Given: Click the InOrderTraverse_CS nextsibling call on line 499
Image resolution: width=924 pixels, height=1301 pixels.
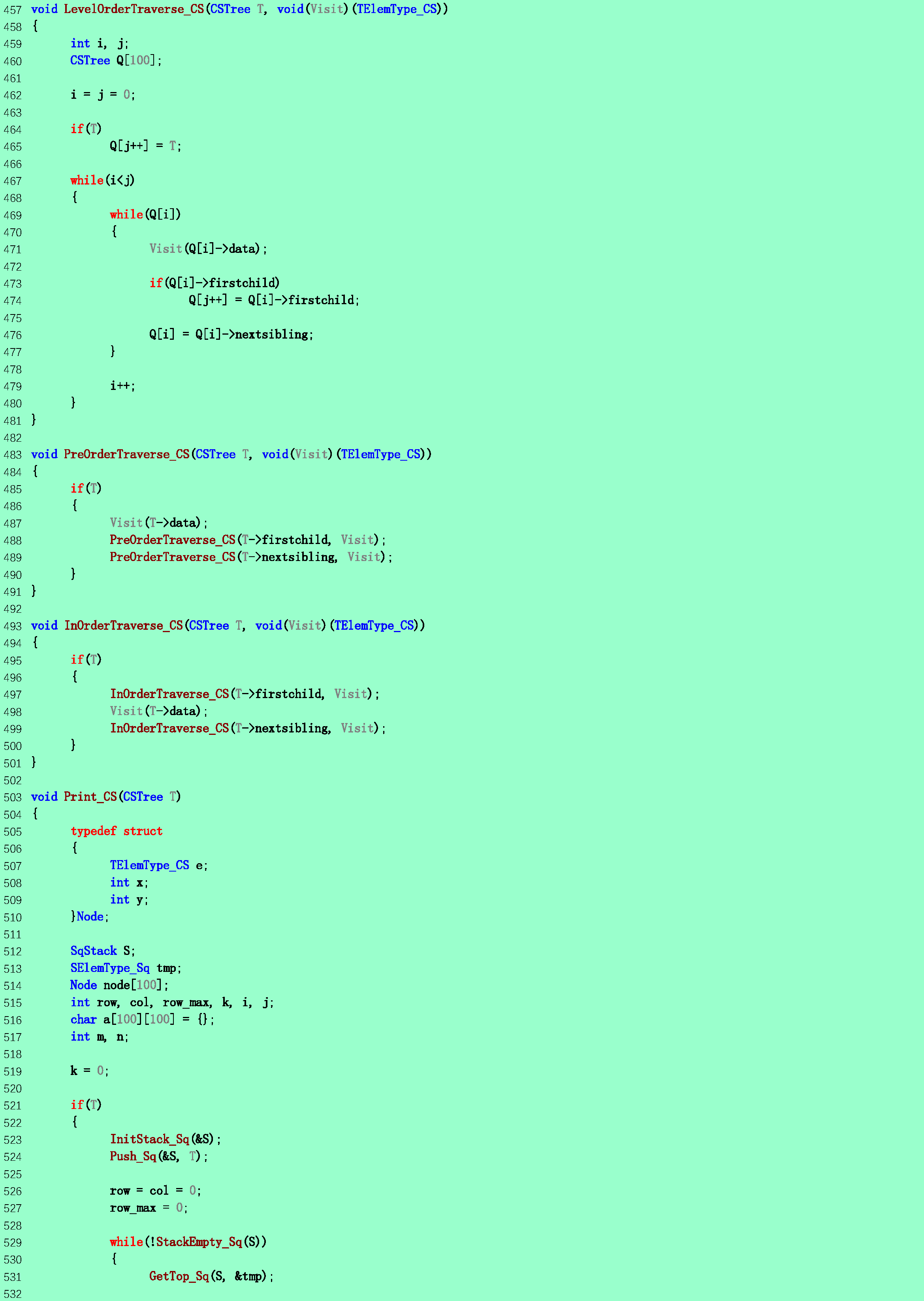Looking at the screenshot, I should click(x=248, y=728).
